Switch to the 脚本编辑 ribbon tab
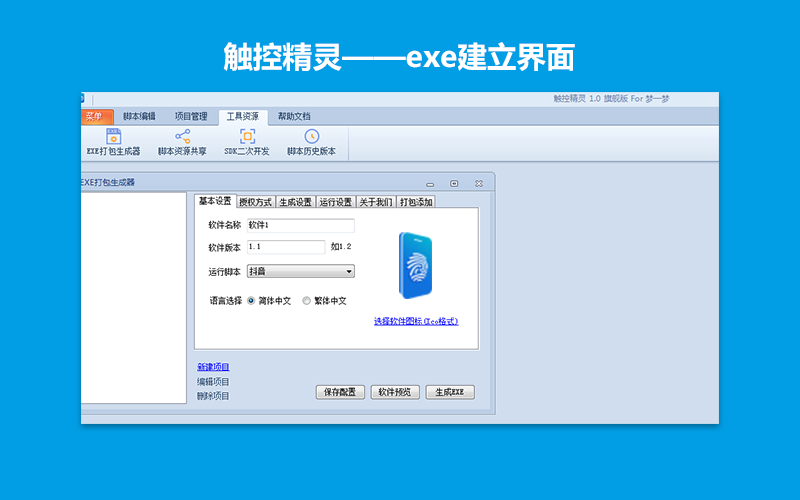 pyautogui.click(x=139, y=116)
